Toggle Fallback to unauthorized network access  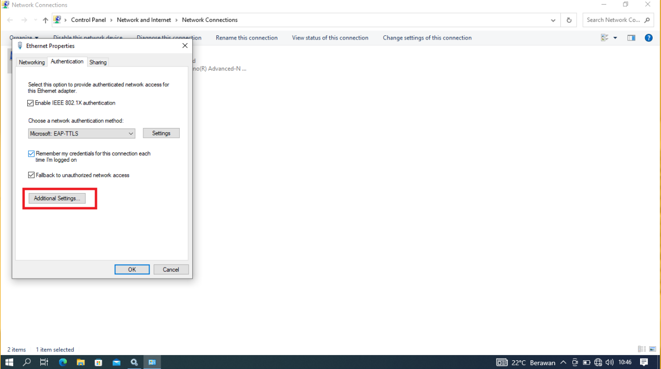(x=31, y=175)
